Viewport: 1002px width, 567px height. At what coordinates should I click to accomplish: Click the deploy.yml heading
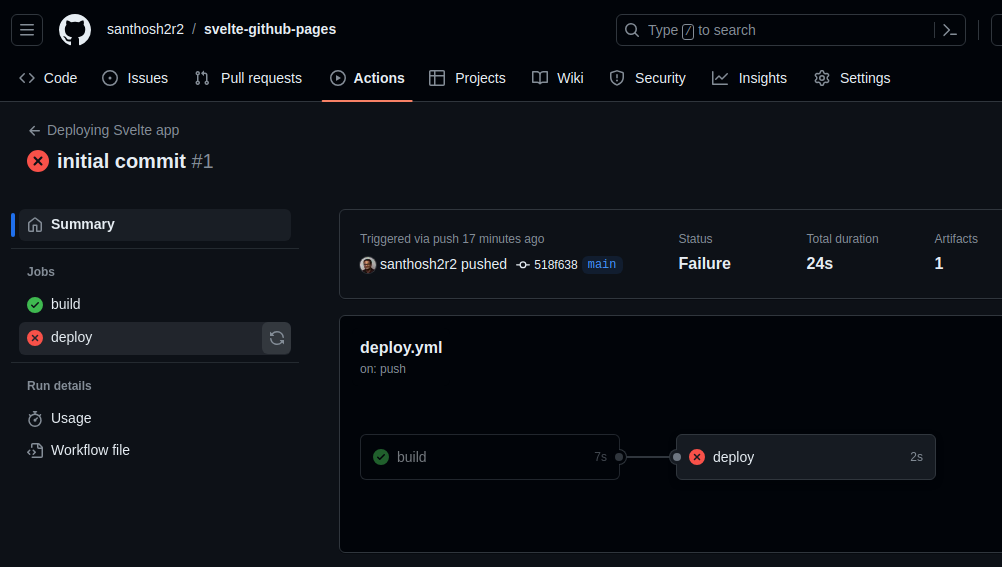click(401, 348)
